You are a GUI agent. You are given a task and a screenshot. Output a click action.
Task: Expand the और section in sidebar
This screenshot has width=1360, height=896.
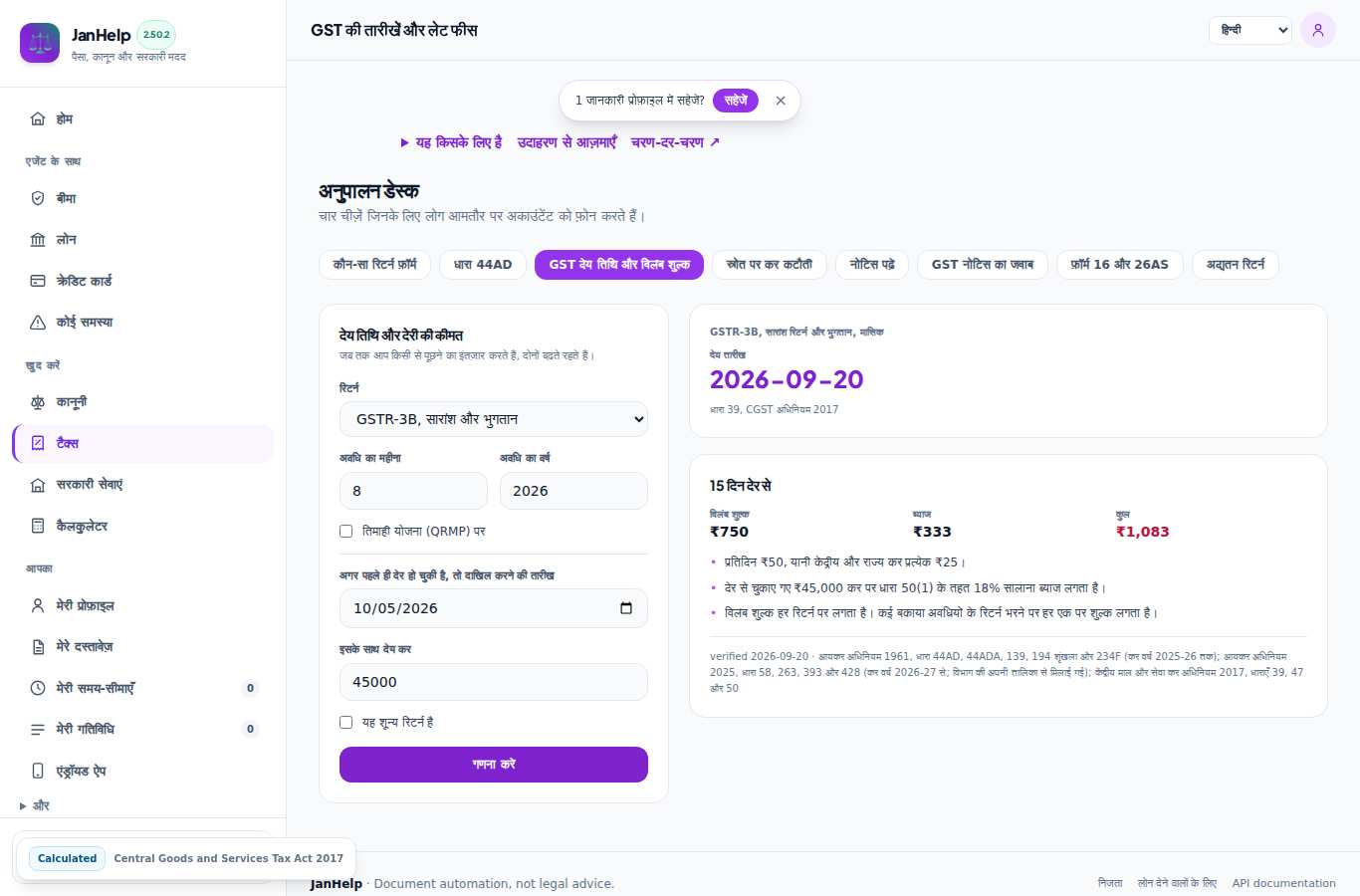click(x=35, y=805)
